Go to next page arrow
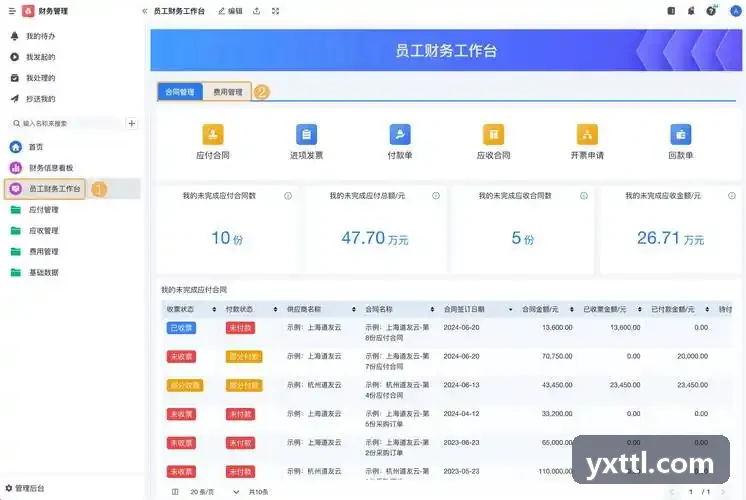The height and width of the screenshot is (500, 746). point(723,492)
